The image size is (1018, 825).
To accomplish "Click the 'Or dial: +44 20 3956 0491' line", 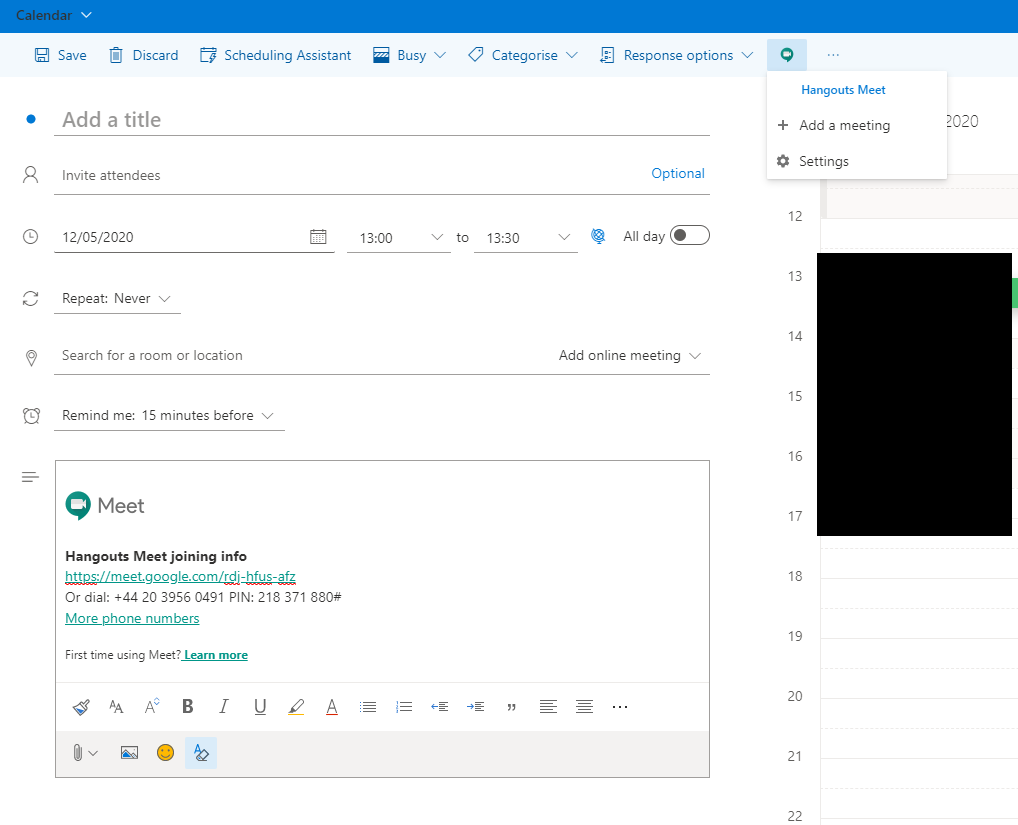I will click(203, 597).
